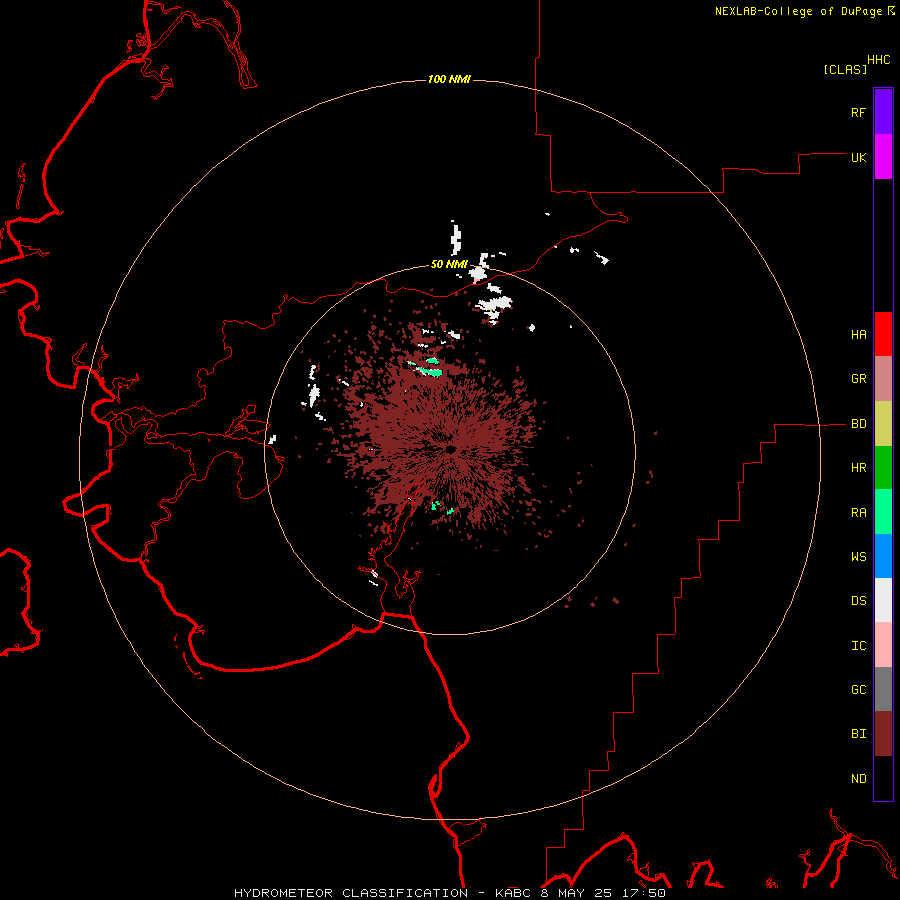Click the radar site center point
Viewport: 900px width, 900px height.
[x=450, y=449]
